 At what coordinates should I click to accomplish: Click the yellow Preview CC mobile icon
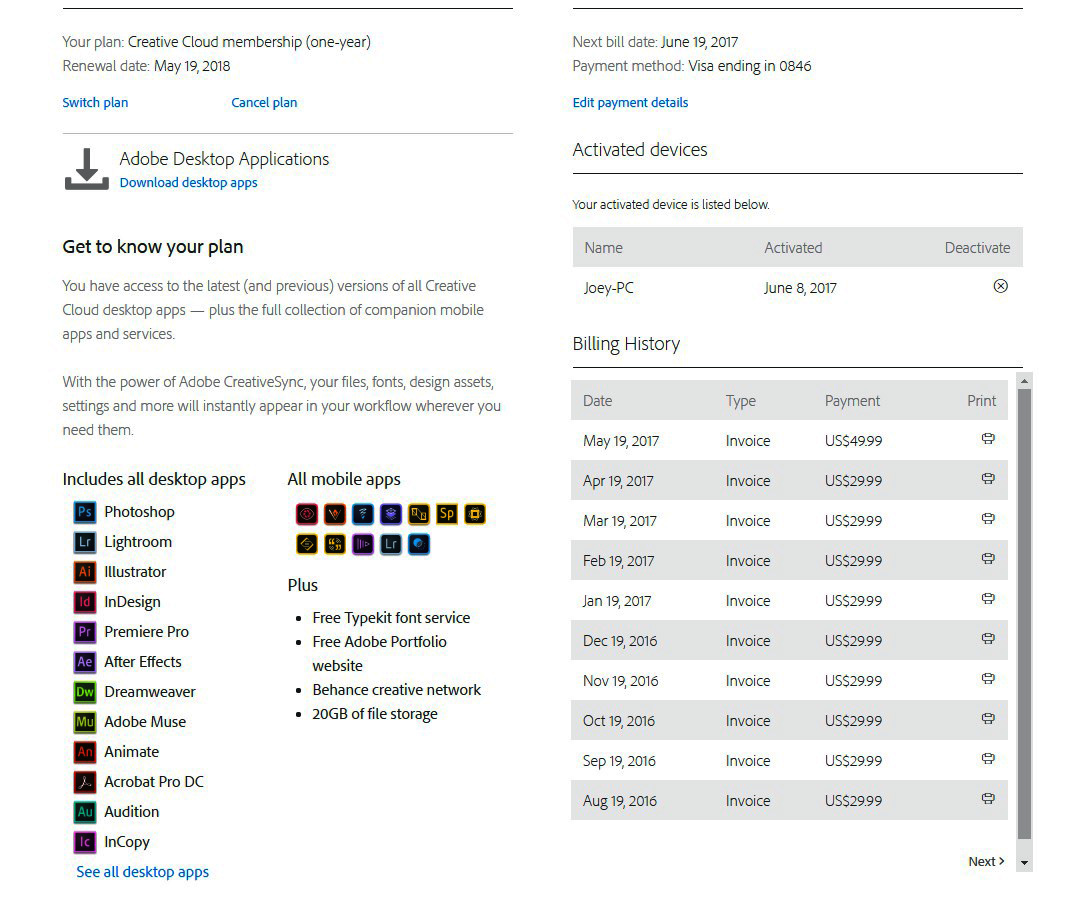pos(475,514)
